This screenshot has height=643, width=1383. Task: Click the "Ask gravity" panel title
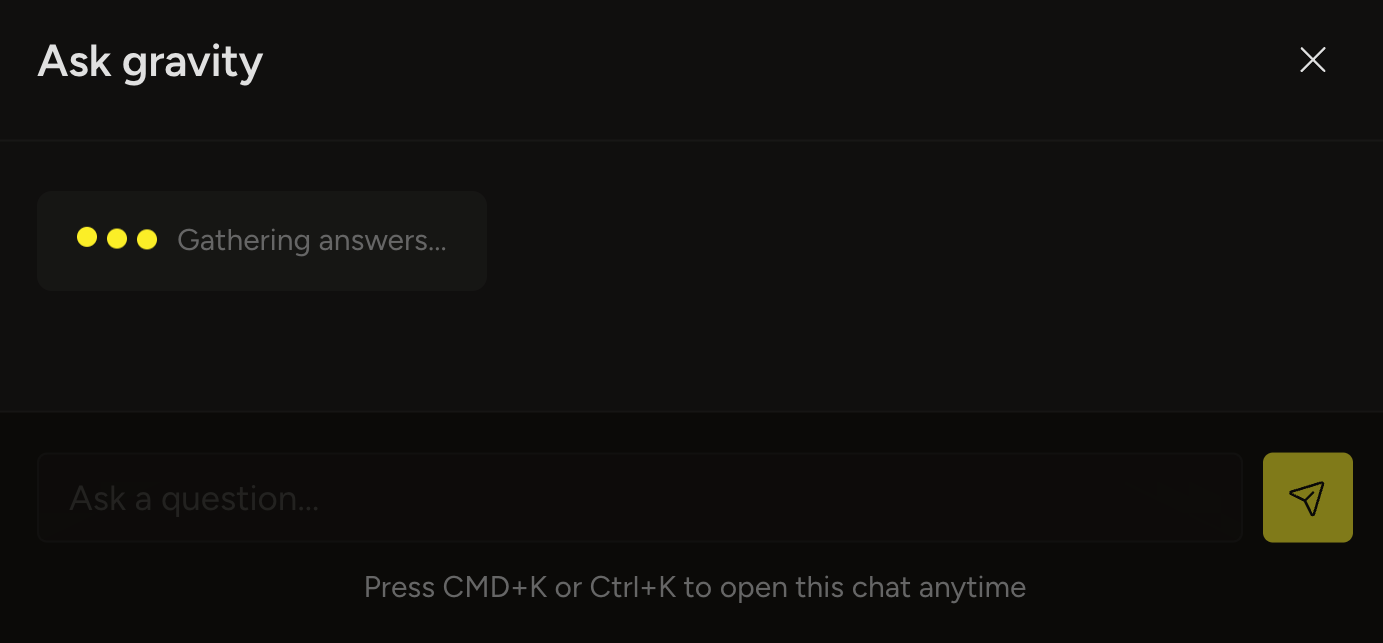point(150,63)
